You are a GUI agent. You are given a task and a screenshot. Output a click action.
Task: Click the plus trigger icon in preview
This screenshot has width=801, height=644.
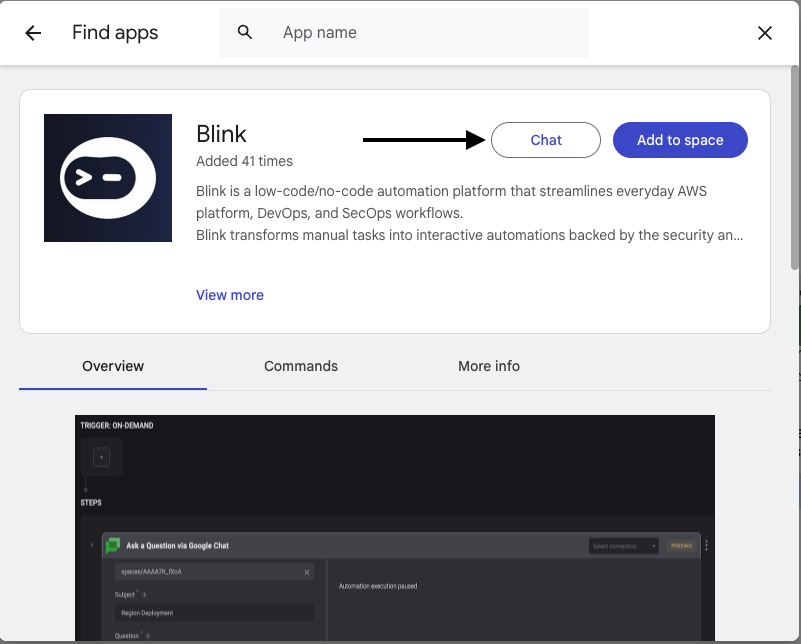(101, 457)
